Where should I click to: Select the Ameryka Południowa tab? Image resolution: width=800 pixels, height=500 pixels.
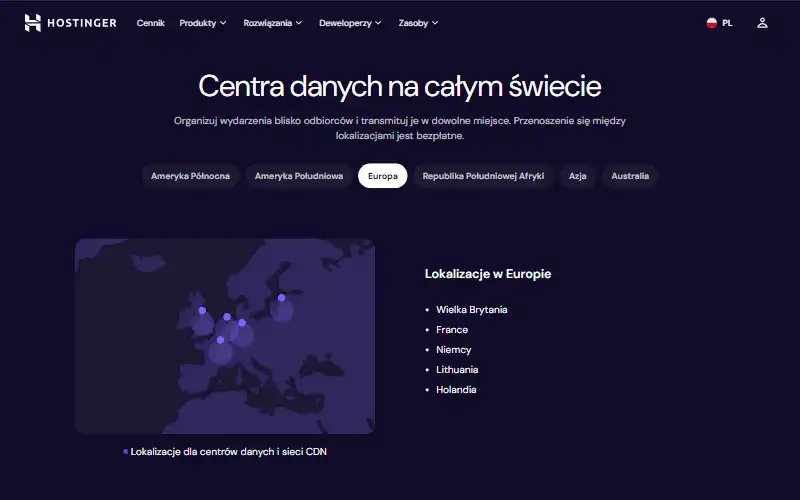point(299,176)
